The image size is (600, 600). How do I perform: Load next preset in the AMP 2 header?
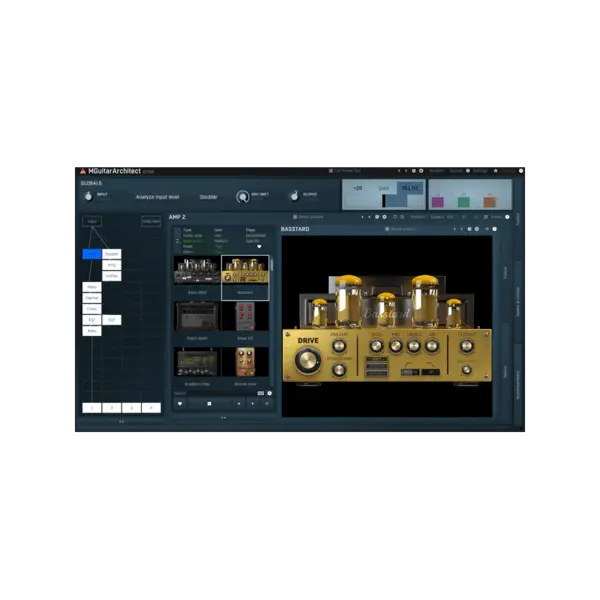click(x=369, y=217)
